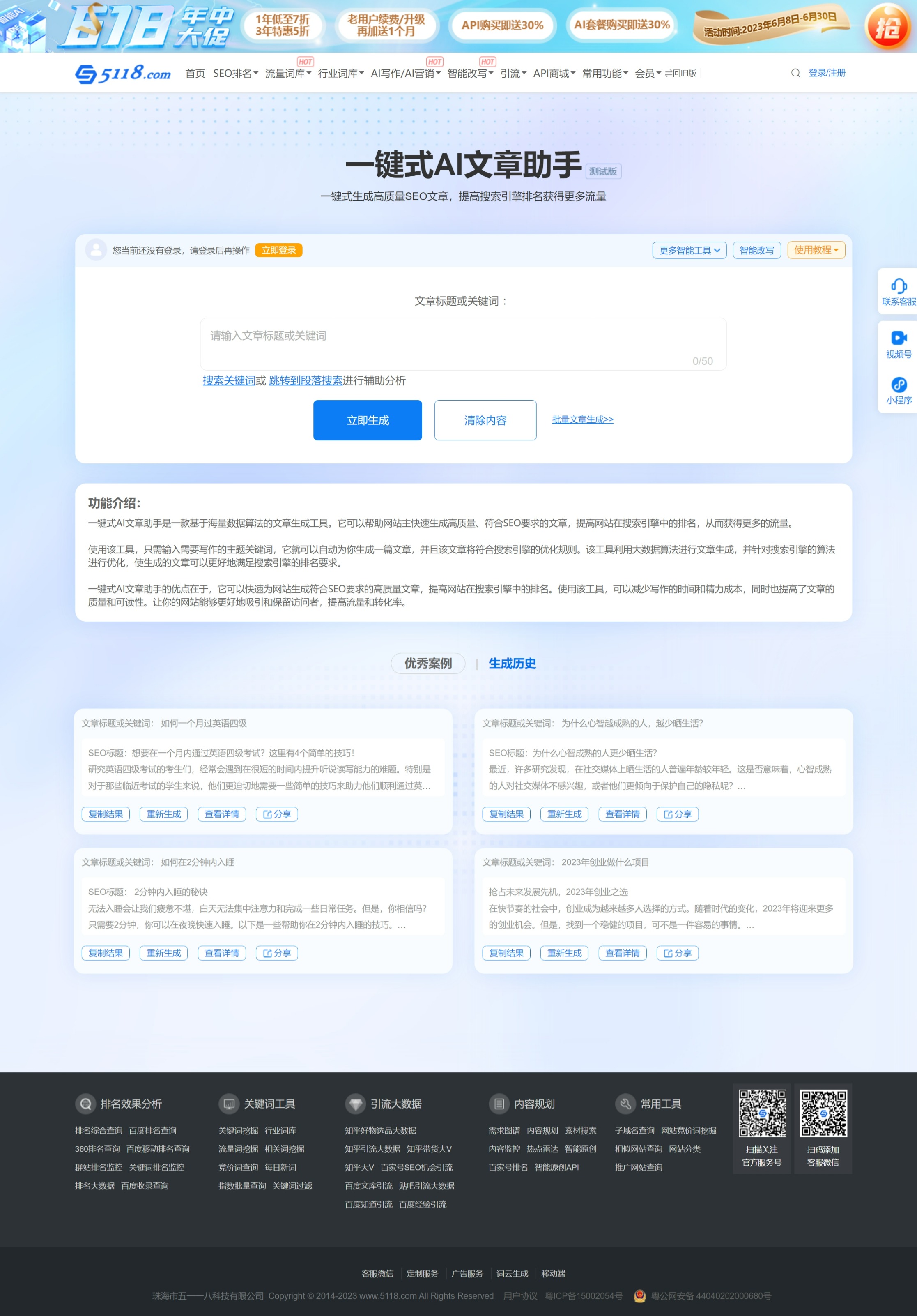Share the 如何一个月过英语四级 article
The height and width of the screenshot is (1316, 917).
[277, 814]
